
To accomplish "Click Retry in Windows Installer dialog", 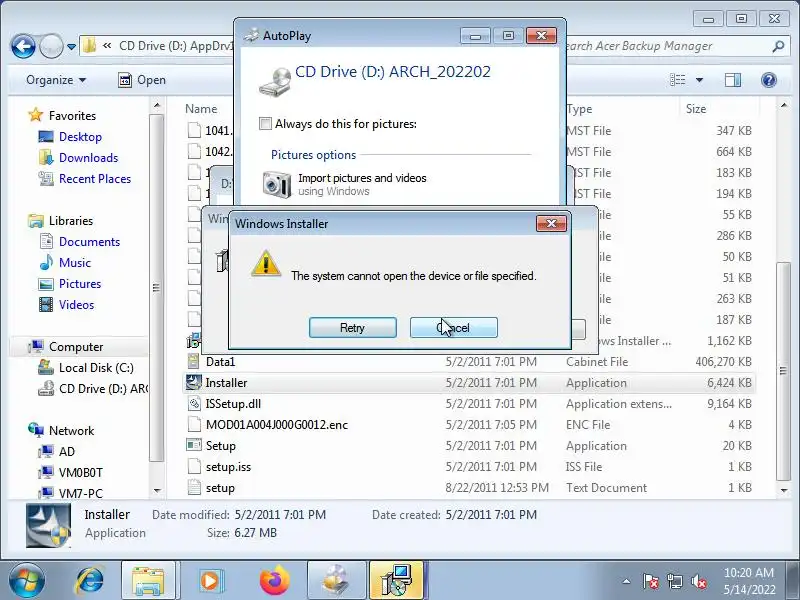I will pos(353,328).
